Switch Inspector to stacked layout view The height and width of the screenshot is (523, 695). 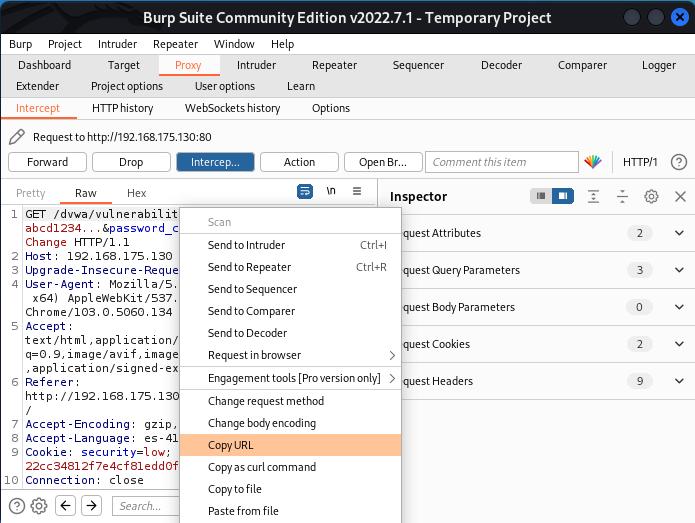click(x=541, y=196)
